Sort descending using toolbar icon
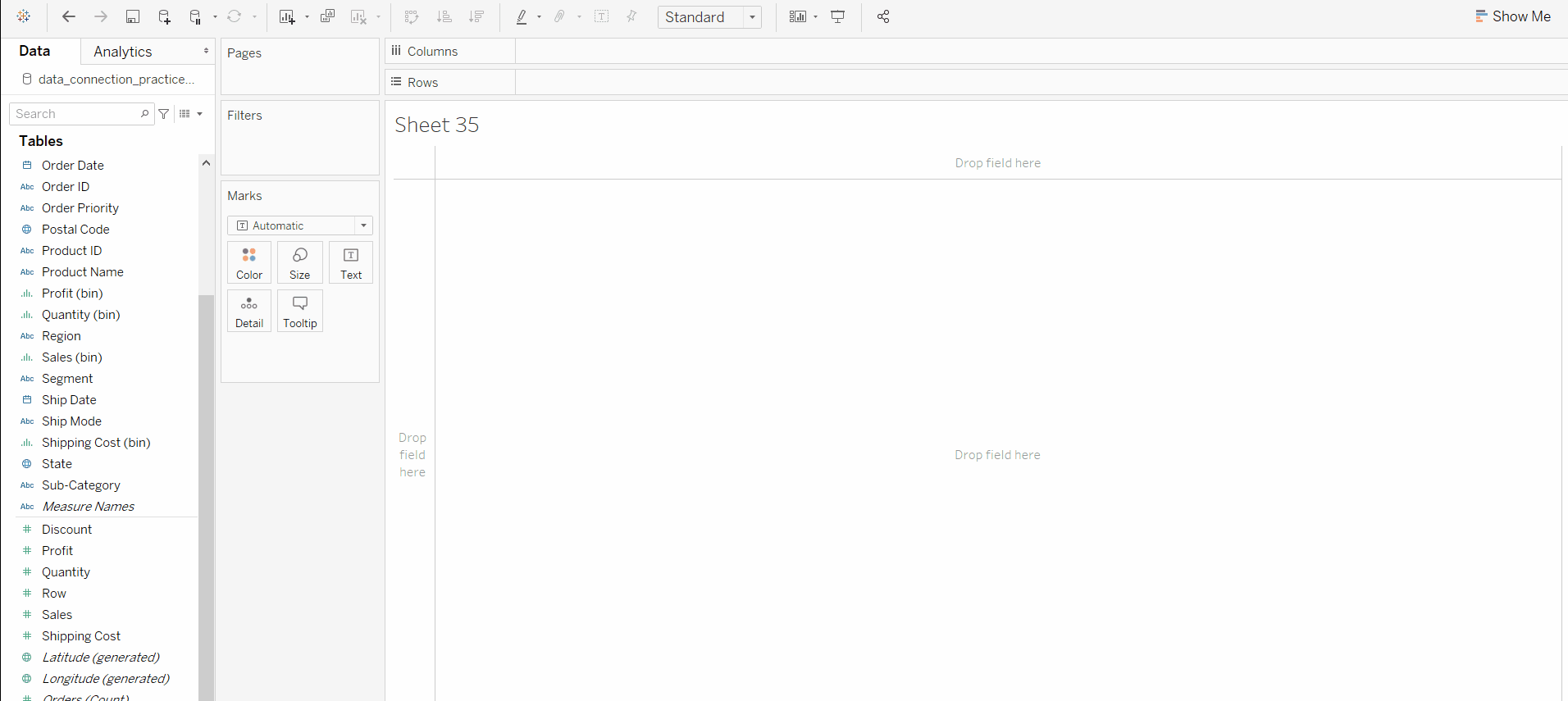Viewport: 1568px width, 701px height. [x=476, y=16]
